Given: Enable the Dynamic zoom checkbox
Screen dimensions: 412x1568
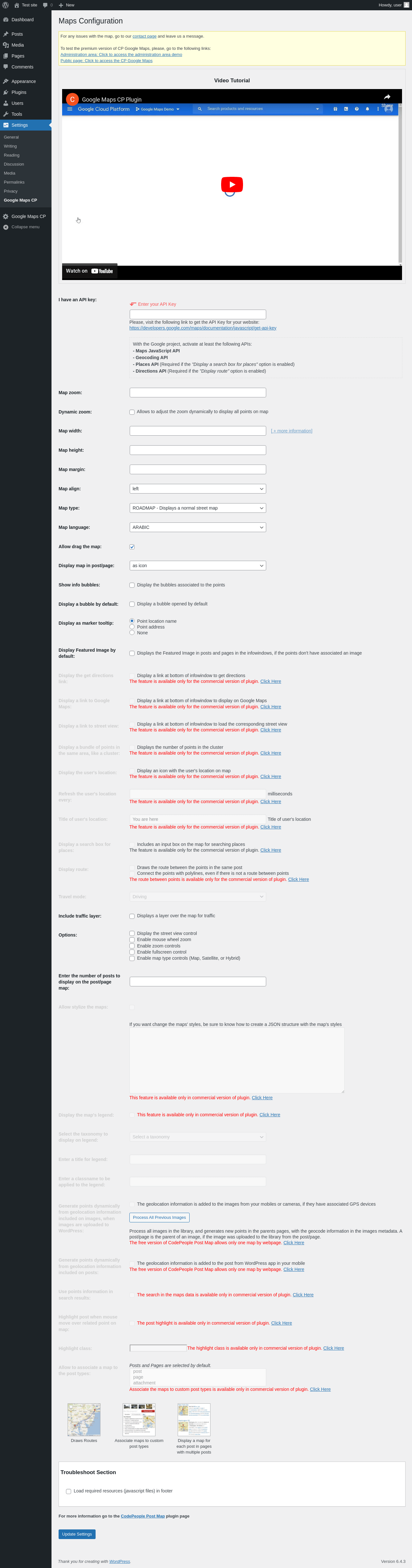Looking at the screenshot, I should [132, 412].
